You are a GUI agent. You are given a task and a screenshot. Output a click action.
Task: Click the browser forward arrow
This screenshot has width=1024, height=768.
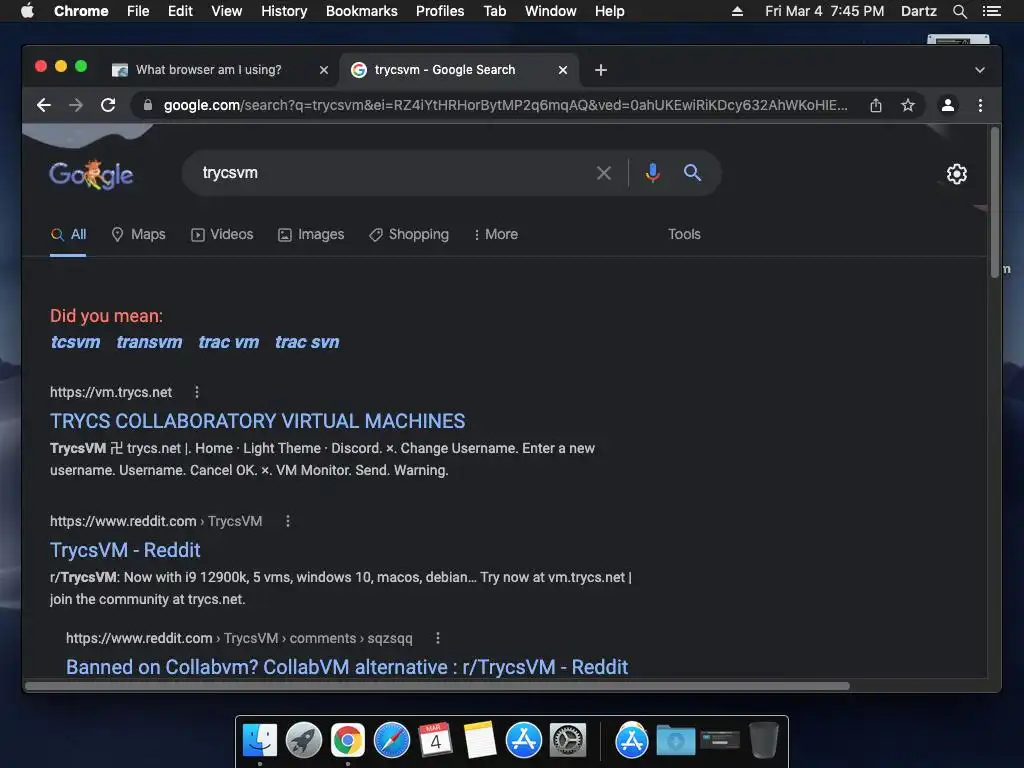(x=76, y=105)
